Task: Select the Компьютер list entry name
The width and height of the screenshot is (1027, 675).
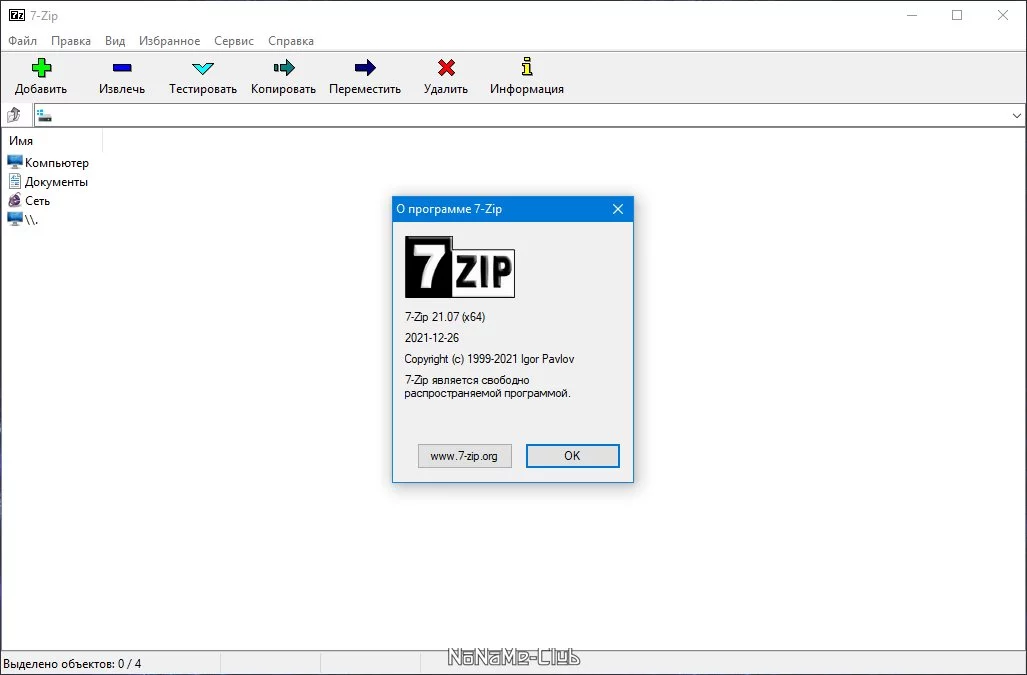Action: click(x=57, y=163)
